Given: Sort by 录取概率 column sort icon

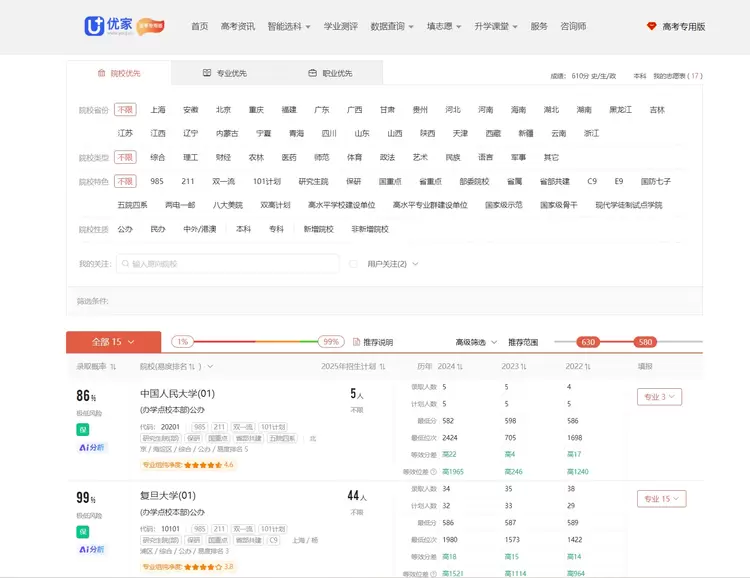Looking at the screenshot, I should 113,367.
